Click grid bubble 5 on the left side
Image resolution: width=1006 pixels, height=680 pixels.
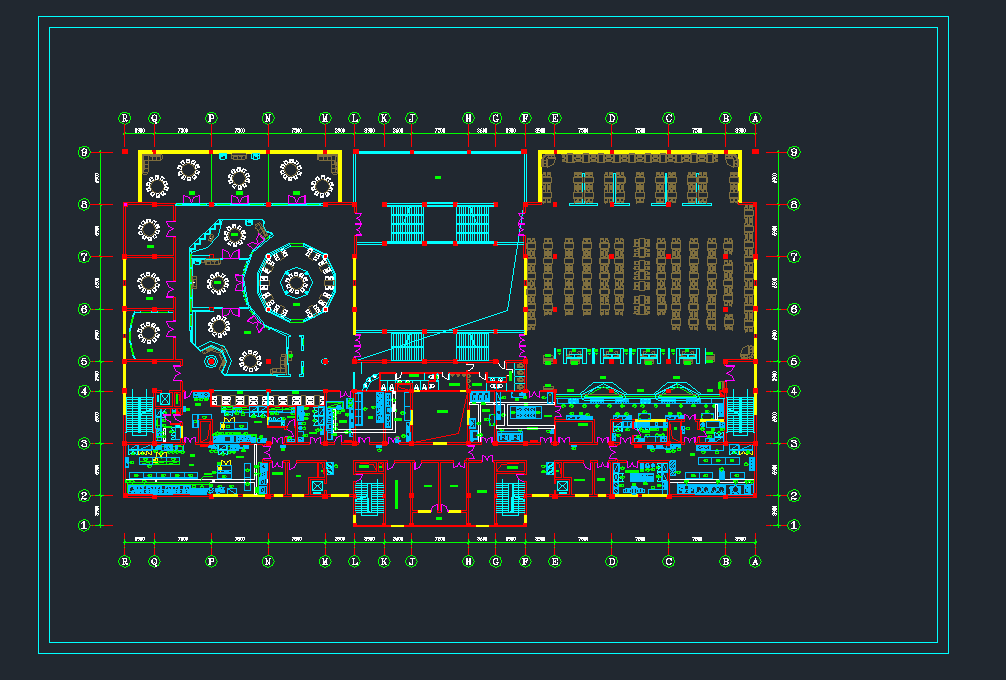point(85,361)
